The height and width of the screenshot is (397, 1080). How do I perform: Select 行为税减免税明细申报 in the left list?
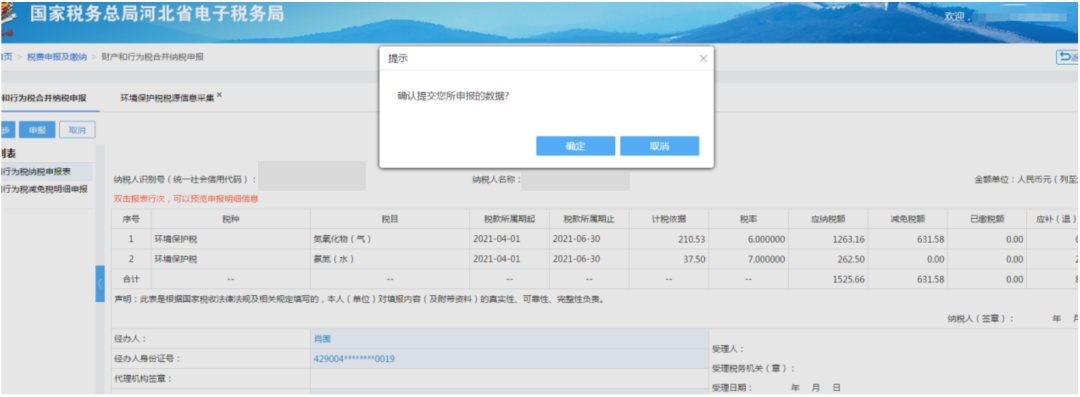[46, 189]
